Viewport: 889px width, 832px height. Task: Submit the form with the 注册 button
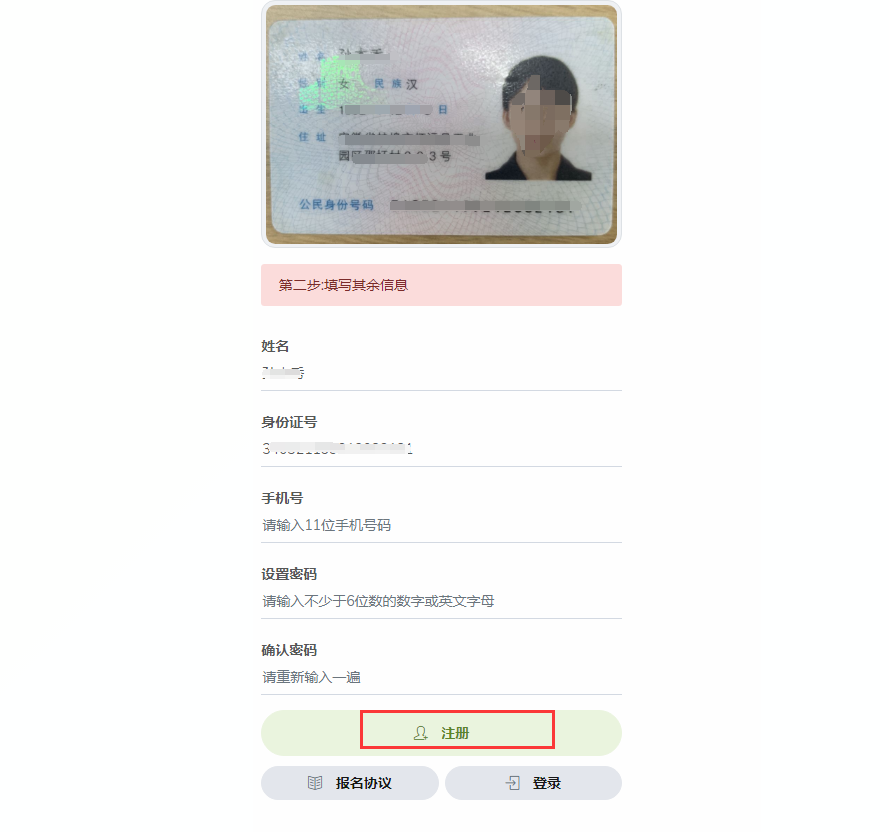(x=441, y=733)
